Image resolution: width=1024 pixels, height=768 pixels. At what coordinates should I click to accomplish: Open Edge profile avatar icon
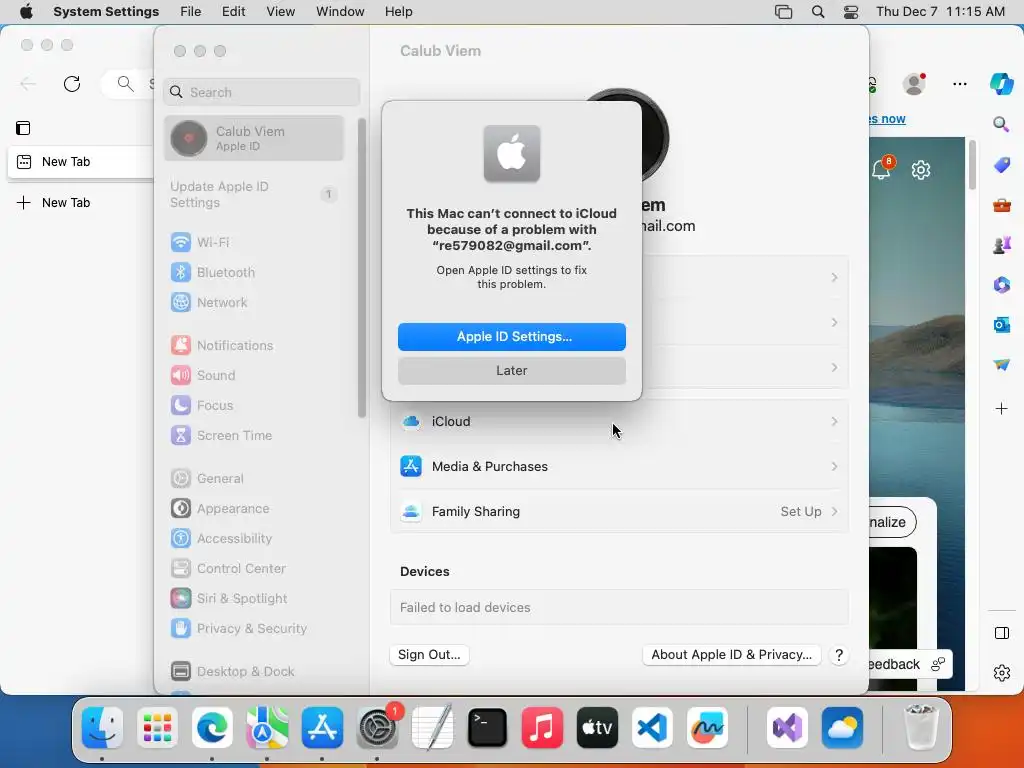(x=914, y=84)
